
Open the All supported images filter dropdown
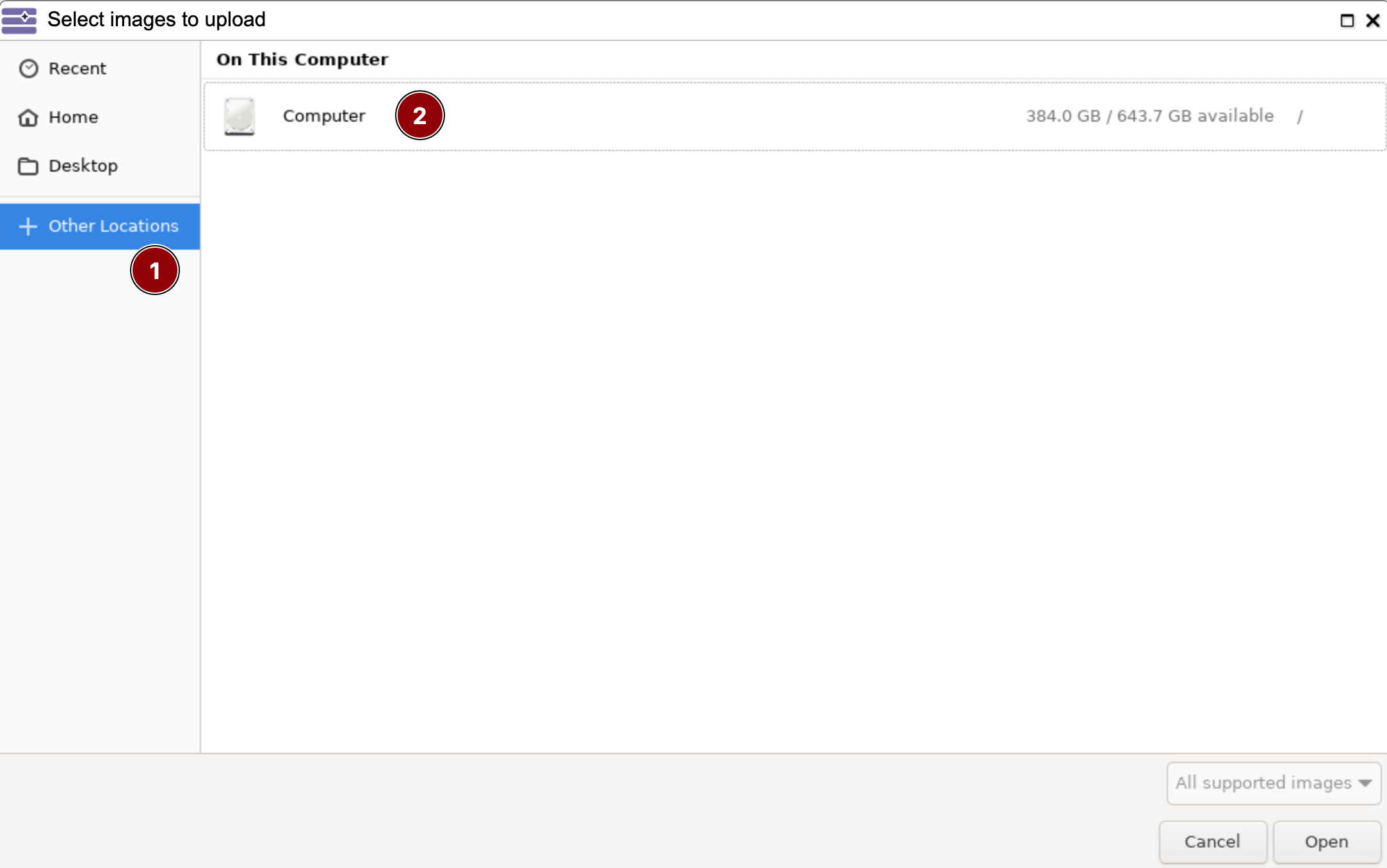(x=1274, y=783)
